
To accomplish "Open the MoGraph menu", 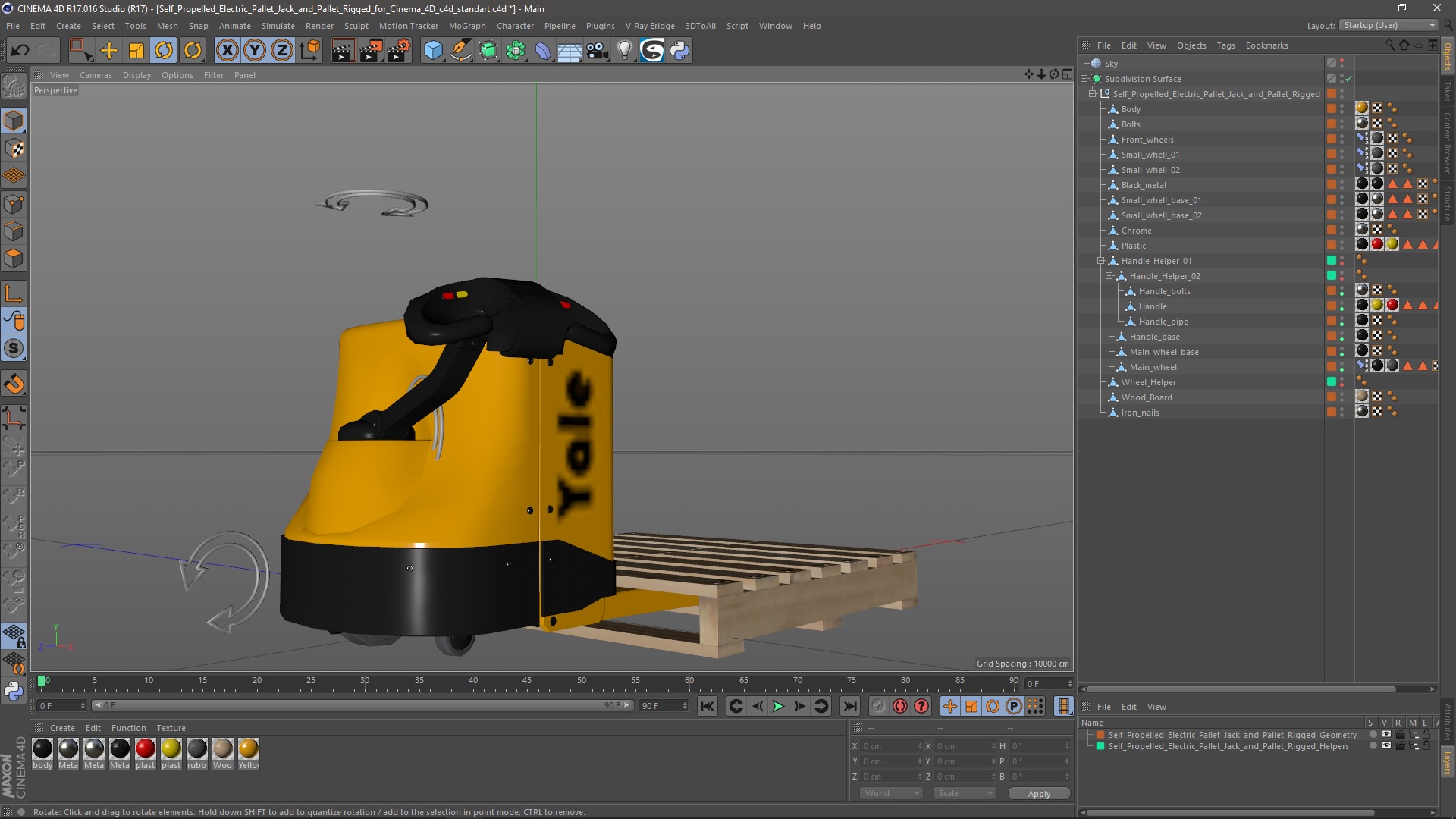I will pos(467,26).
